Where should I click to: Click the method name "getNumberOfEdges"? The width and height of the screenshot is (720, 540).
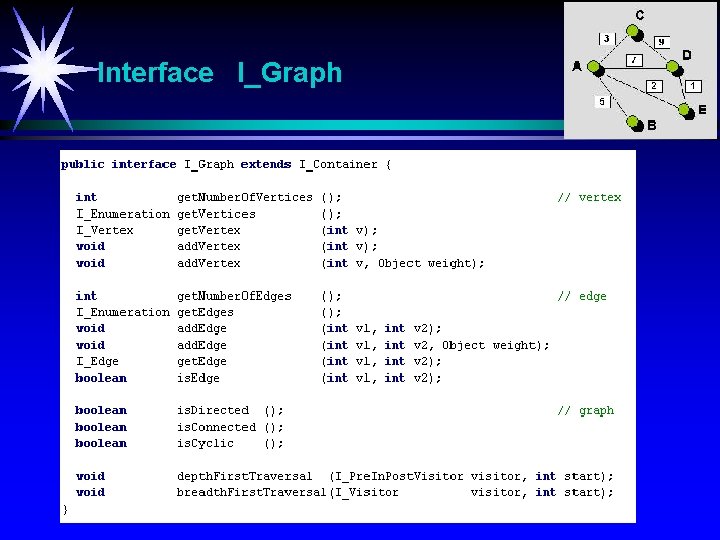pos(234,296)
